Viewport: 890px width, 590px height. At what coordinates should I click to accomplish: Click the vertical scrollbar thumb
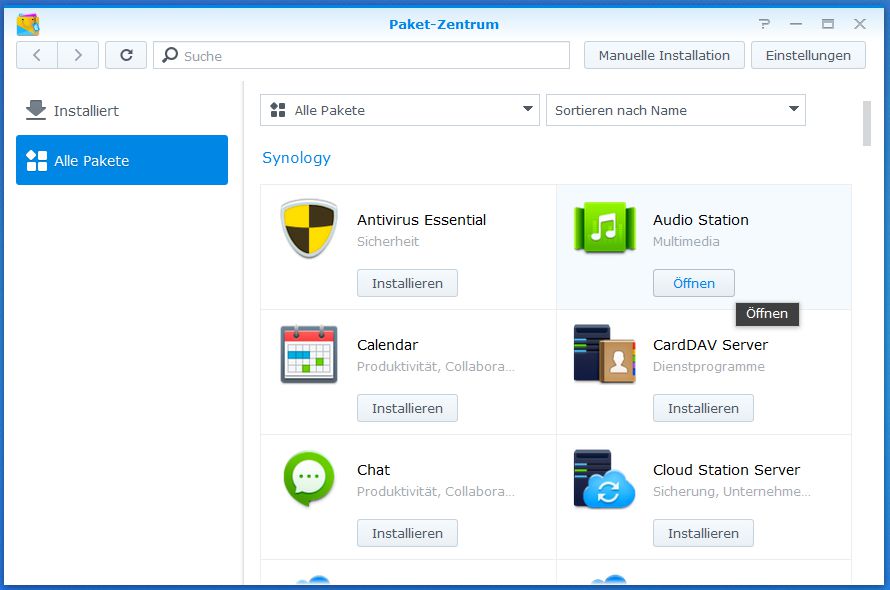(x=867, y=123)
